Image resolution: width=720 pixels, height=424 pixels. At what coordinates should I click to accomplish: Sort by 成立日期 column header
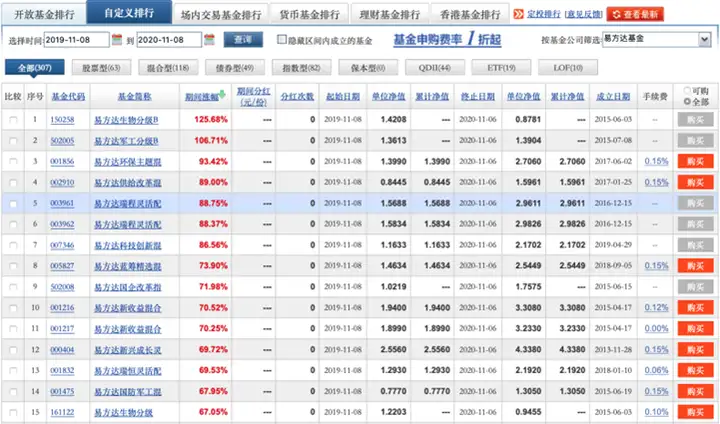pos(613,96)
